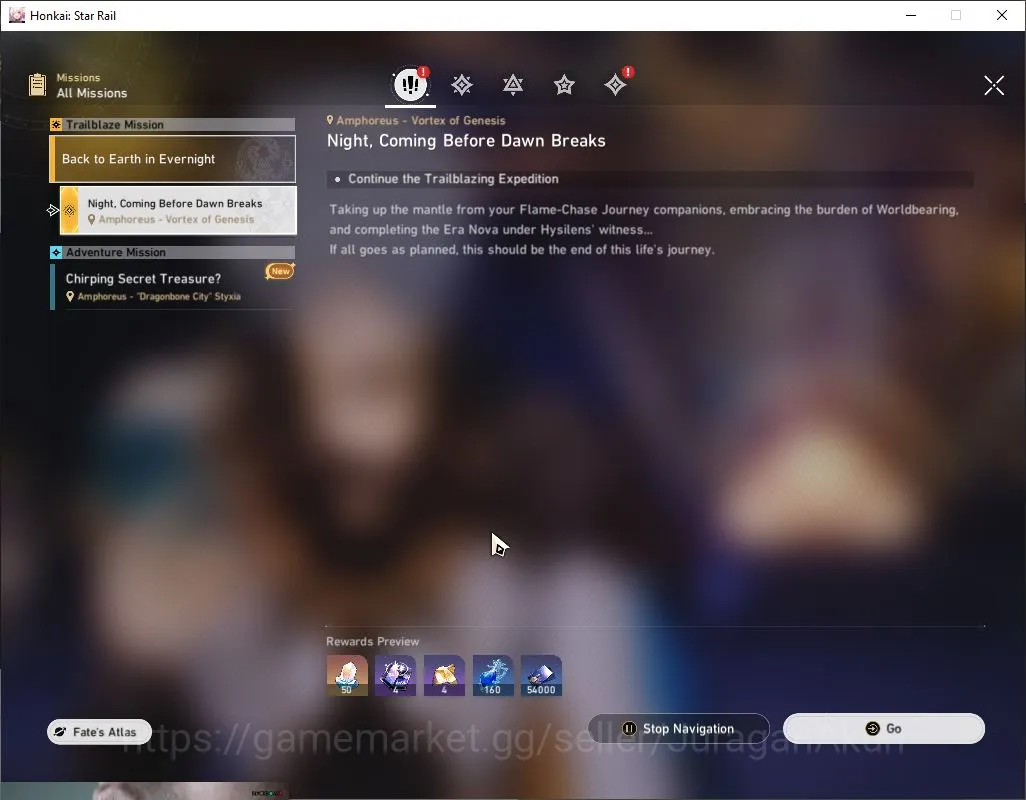1026x800 pixels.
Task: Collapse the Adventure Mission section header
Action: point(173,252)
